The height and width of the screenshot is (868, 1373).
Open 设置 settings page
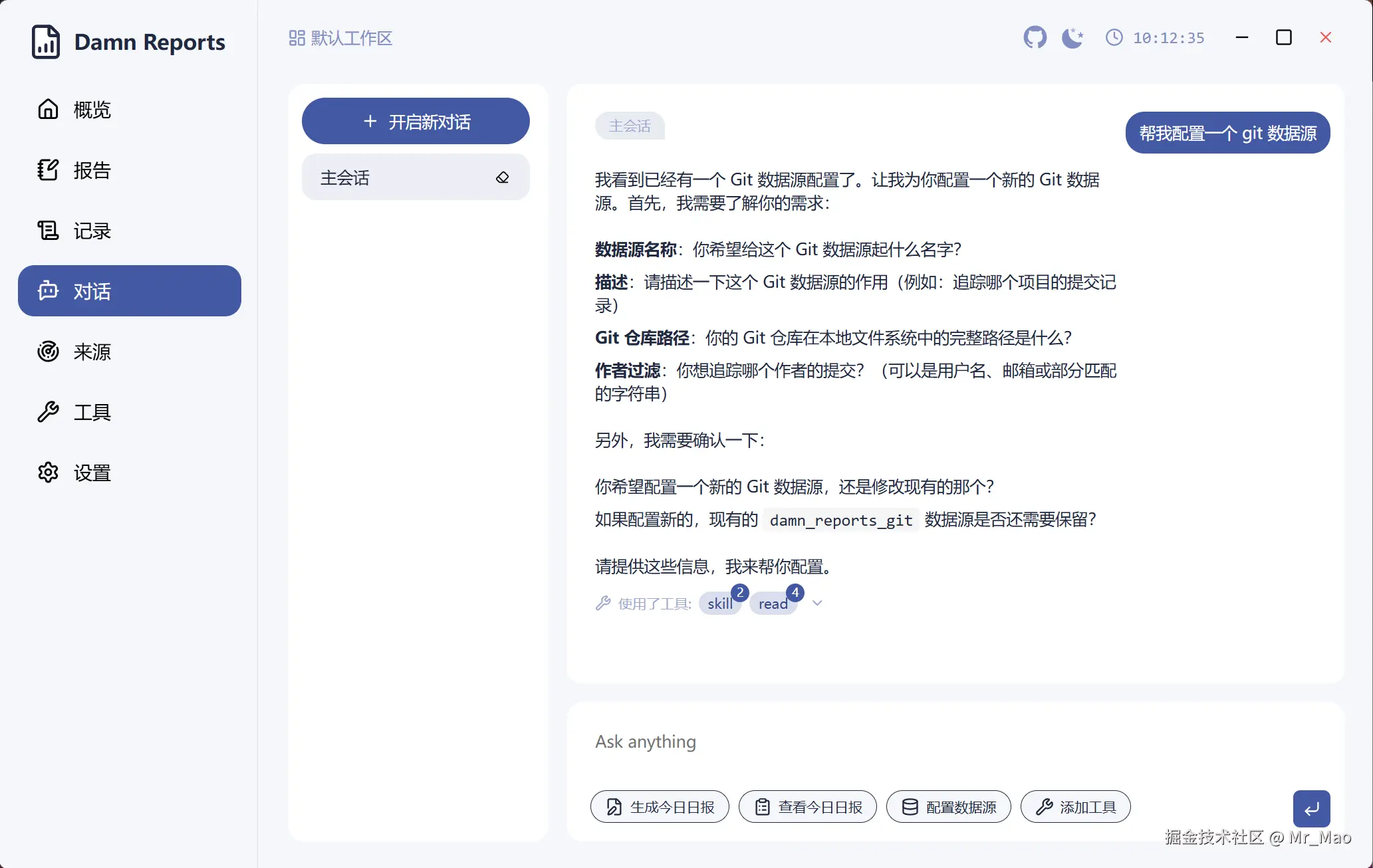(92, 473)
